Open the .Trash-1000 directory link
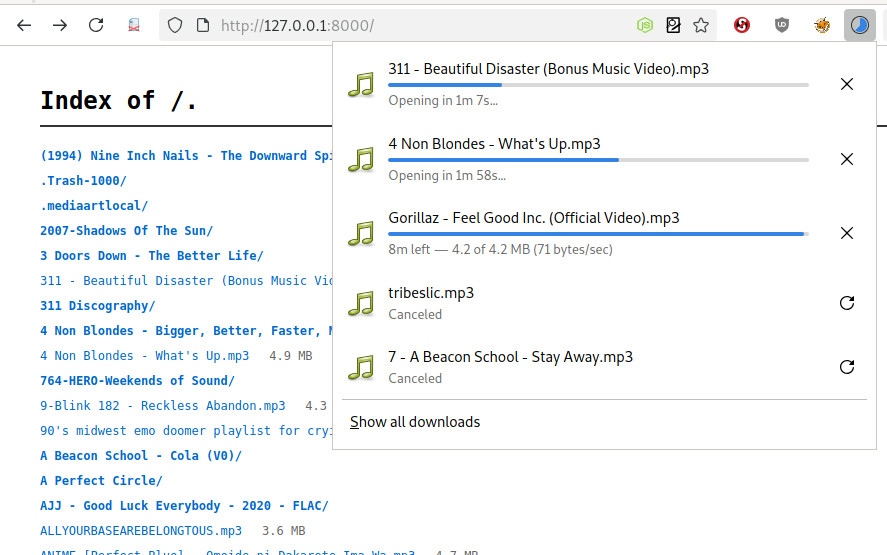The width and height of the screenshot is (887, 555). [x=83, y=181]
